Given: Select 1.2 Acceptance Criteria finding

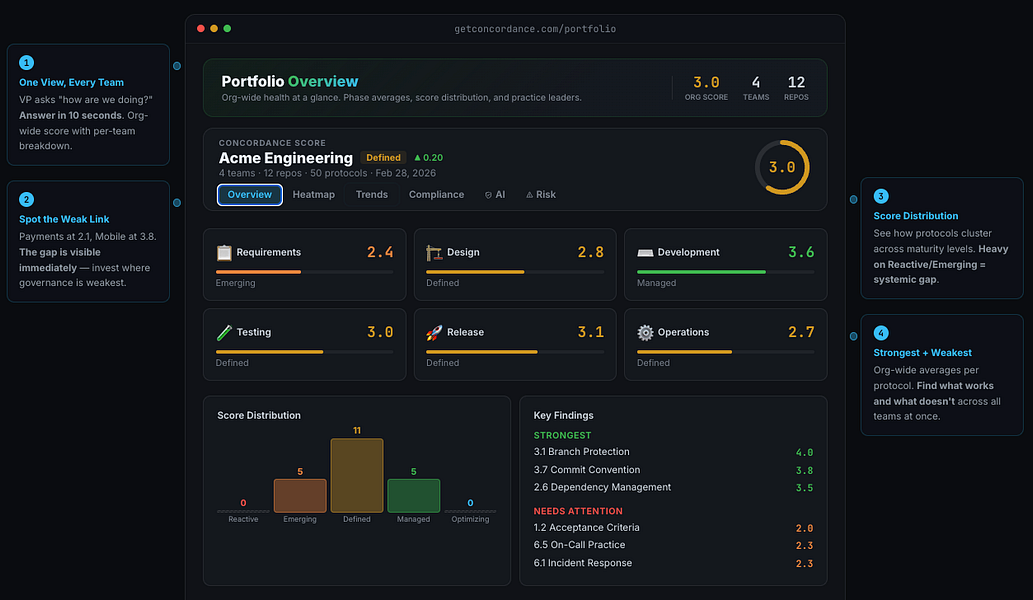Looking at the screenshot, I should click(673, 528).
